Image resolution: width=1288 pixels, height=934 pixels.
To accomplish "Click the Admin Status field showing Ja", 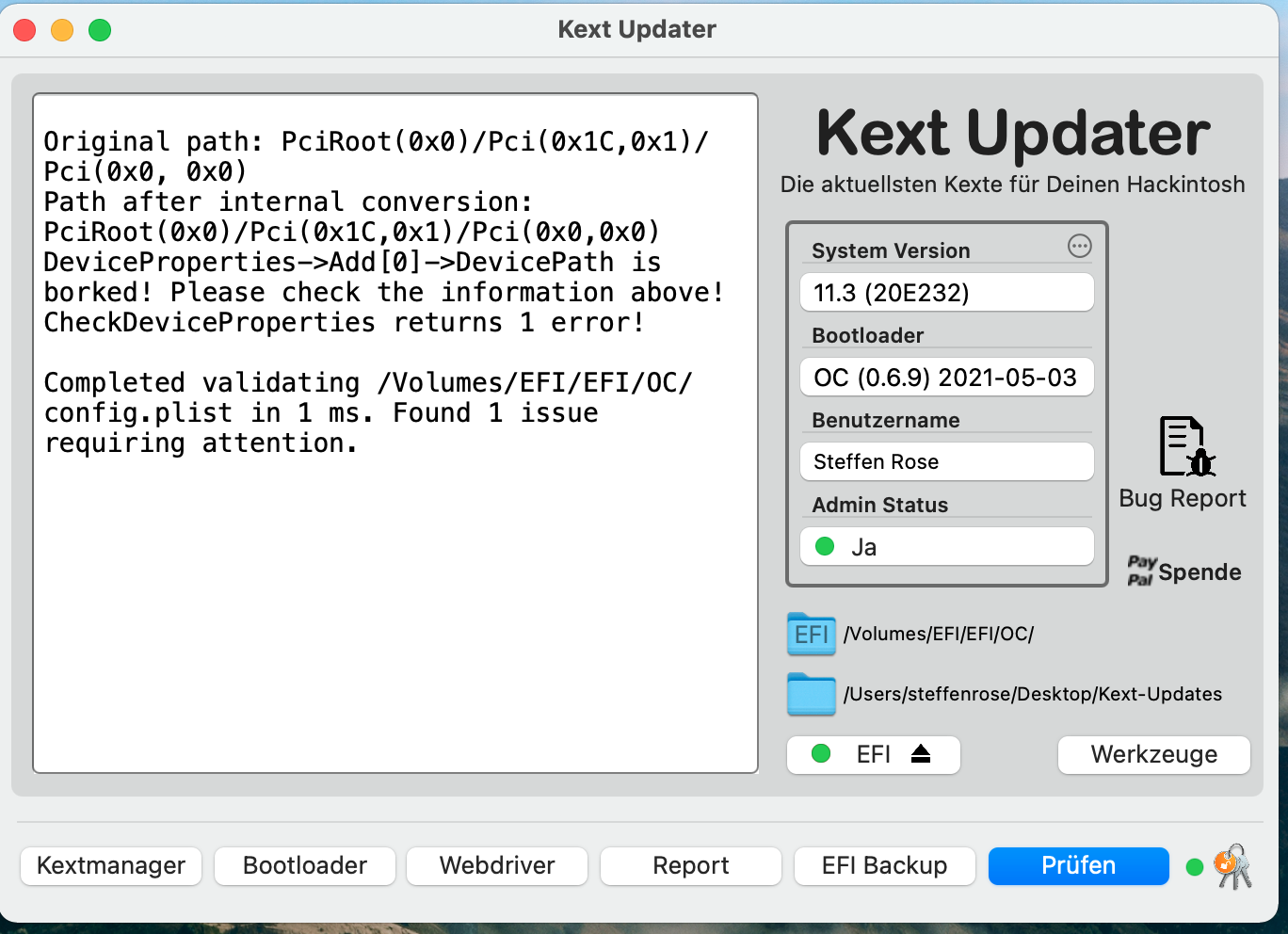I will pyautogui.click(x=947, y=546).
